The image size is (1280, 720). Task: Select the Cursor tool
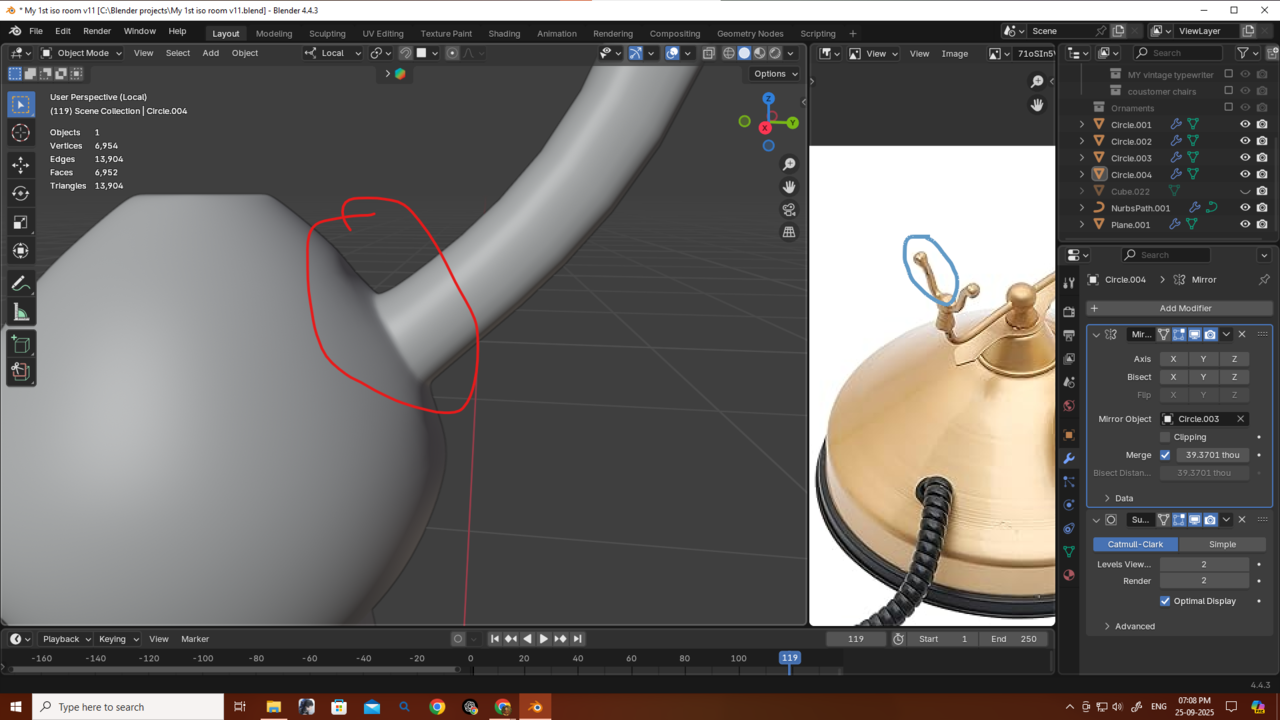(x=20, y=134)
